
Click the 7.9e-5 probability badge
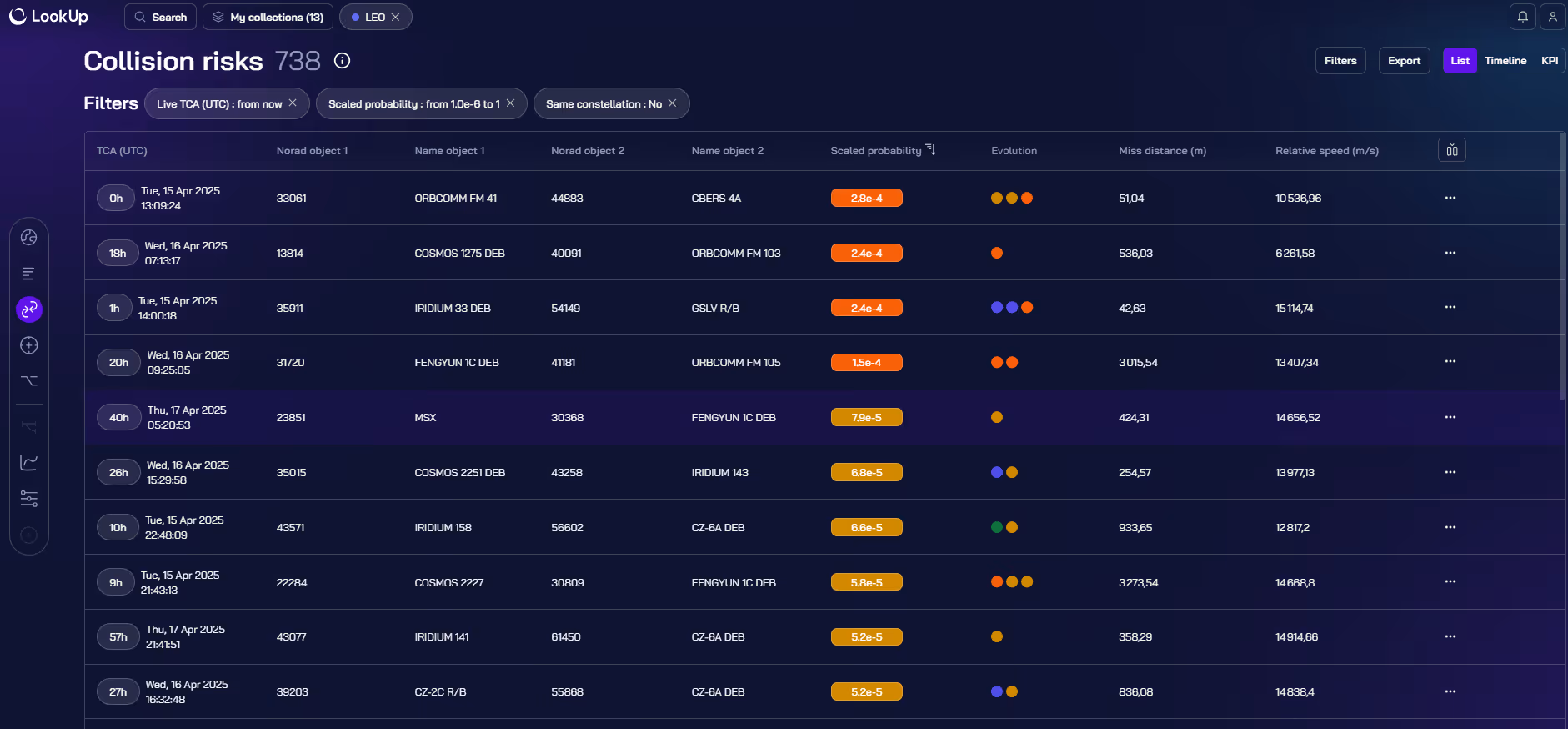tap(866, 417)
